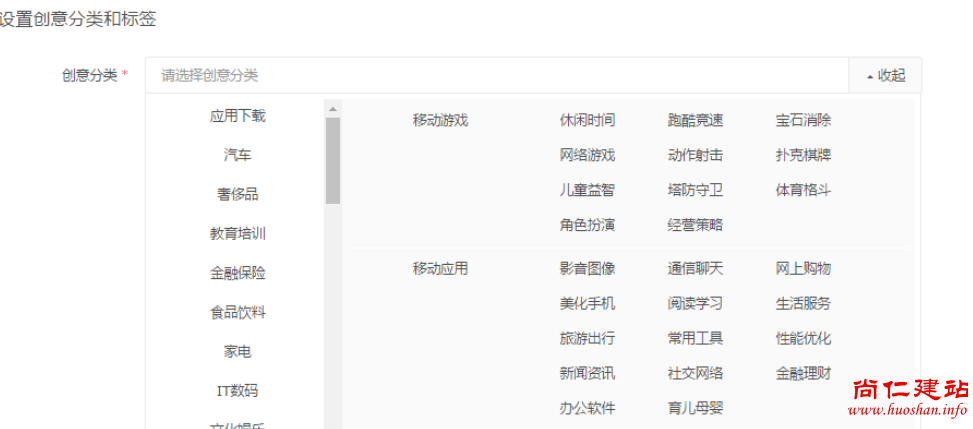This screenshot has width=973, height=429.
Task: Pick 社交网络 under mobile apps
Action: point(695,373)
